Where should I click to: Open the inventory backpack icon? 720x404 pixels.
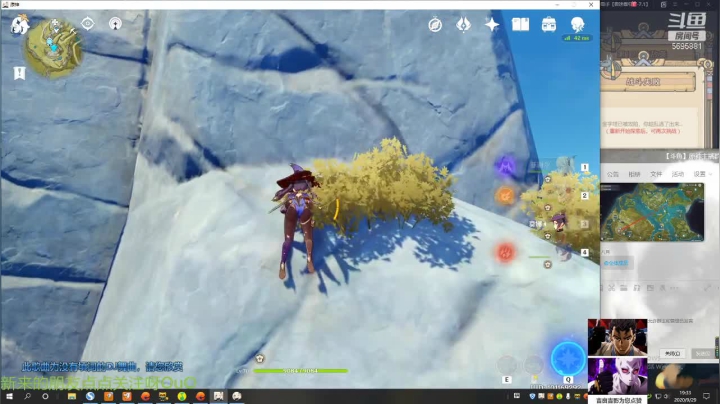tap(549, 24)
